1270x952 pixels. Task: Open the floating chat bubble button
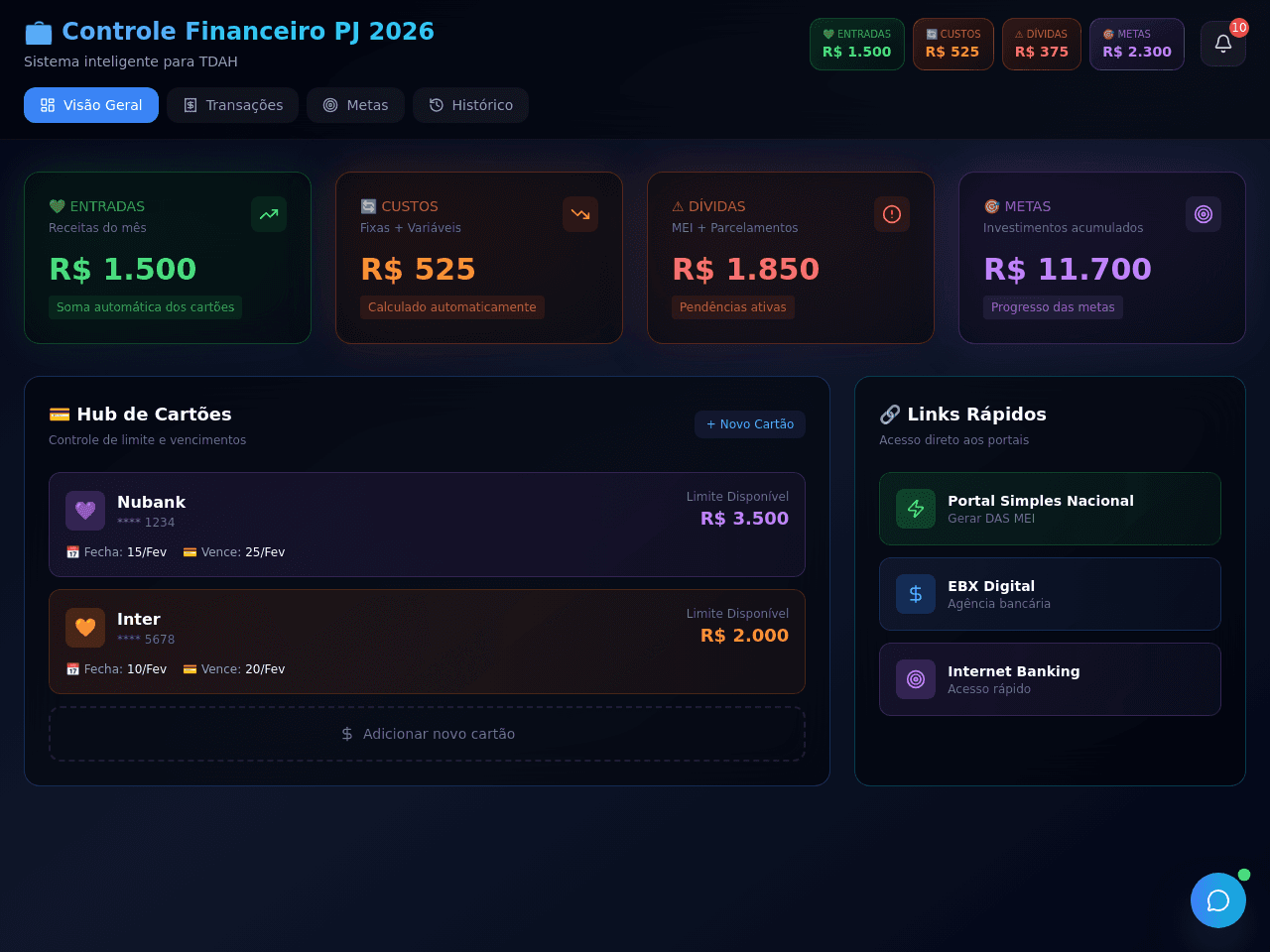[1218, 900]
